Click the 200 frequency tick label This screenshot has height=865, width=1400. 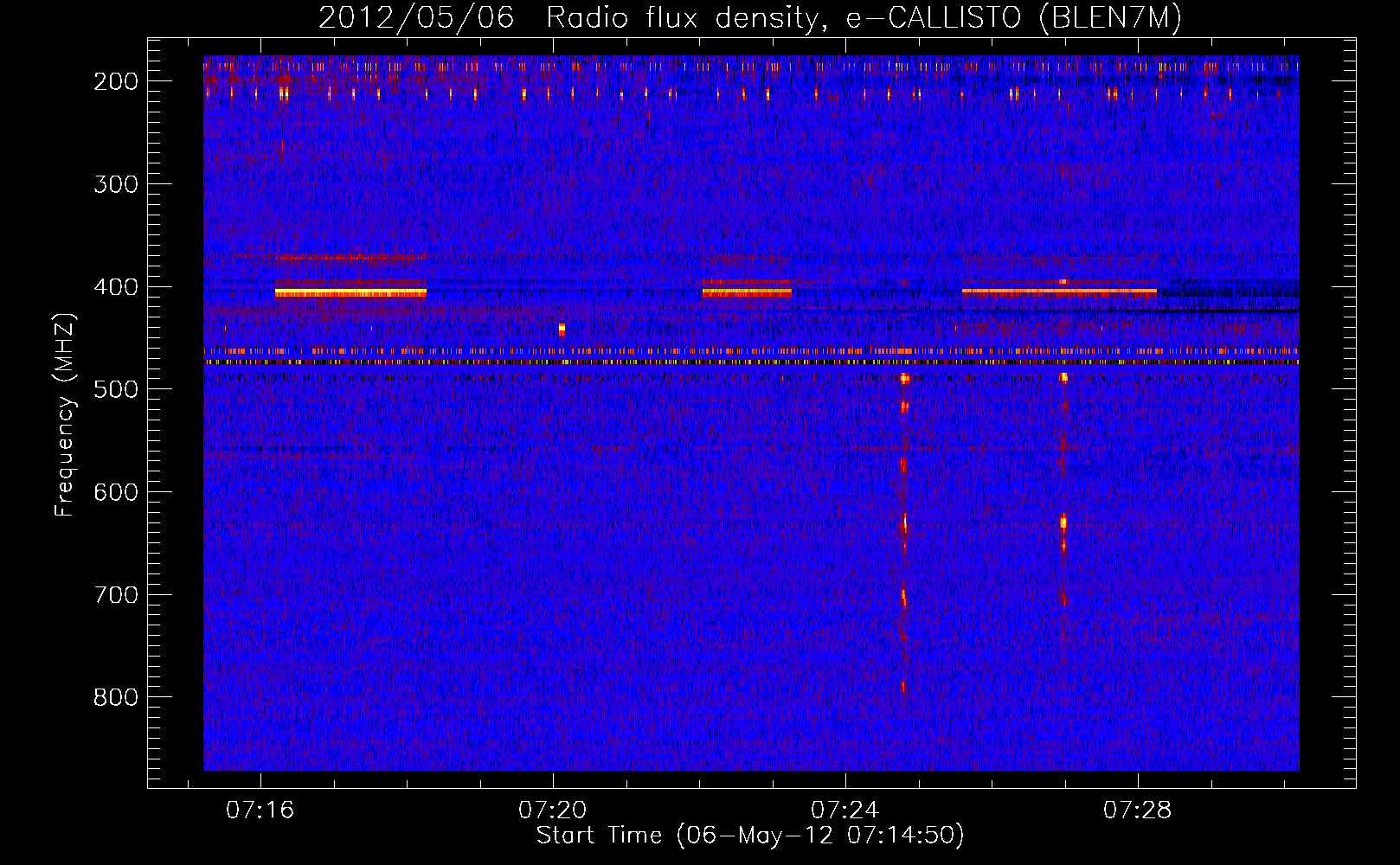coord(116,81)
